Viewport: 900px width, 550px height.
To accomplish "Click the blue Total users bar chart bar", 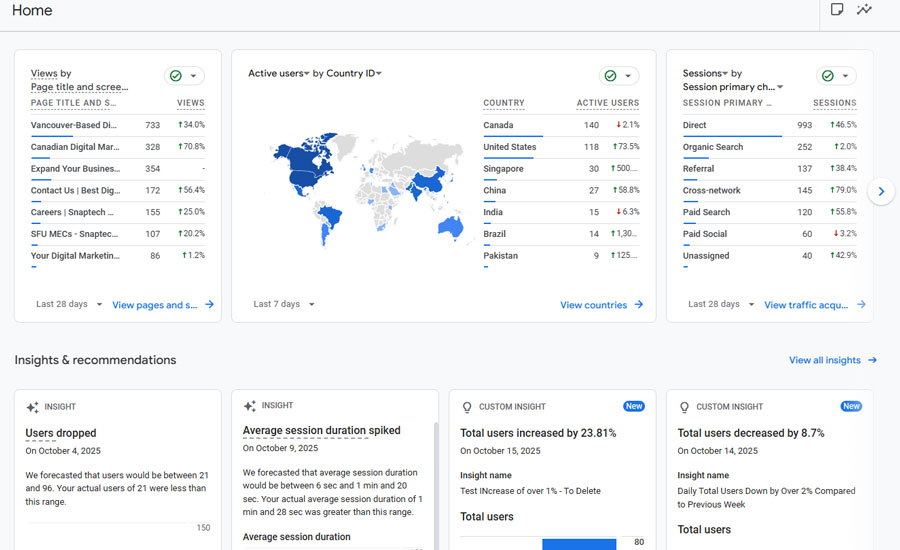I will (x=579, y=544).
